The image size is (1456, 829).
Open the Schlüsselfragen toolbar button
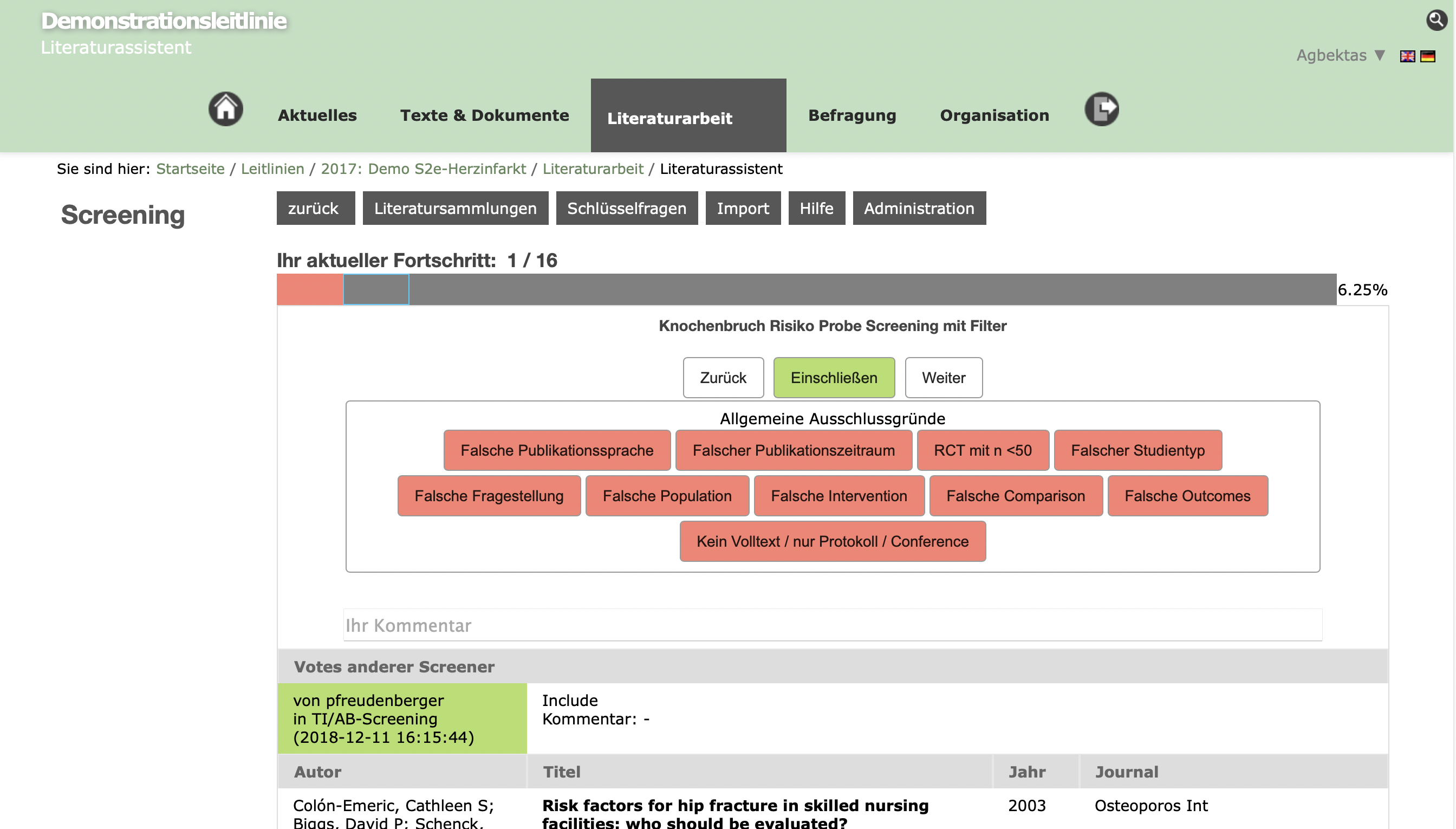pyautogui.click(x=627, y=209)
